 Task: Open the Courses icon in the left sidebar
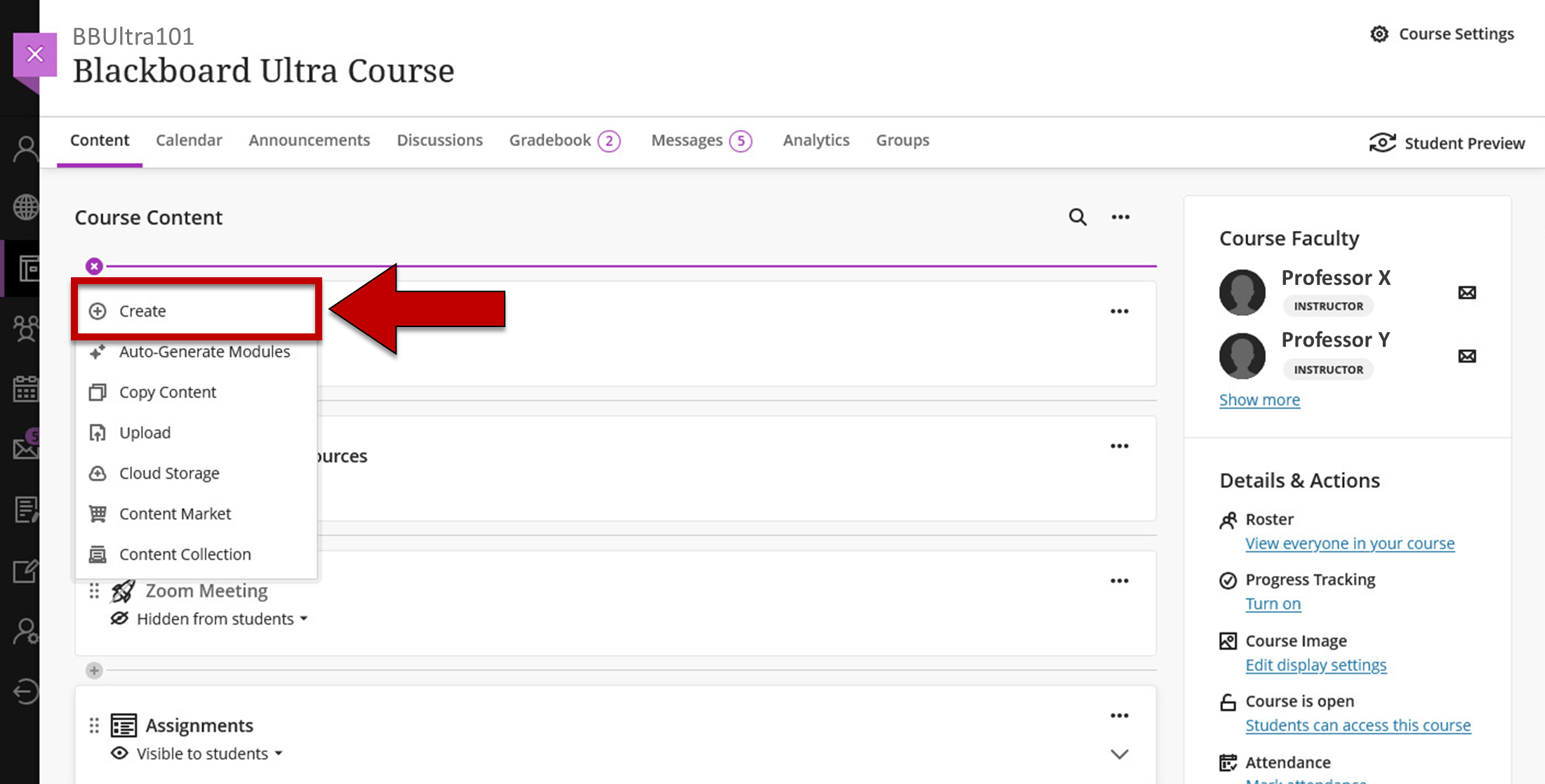[x=28, y=268]
